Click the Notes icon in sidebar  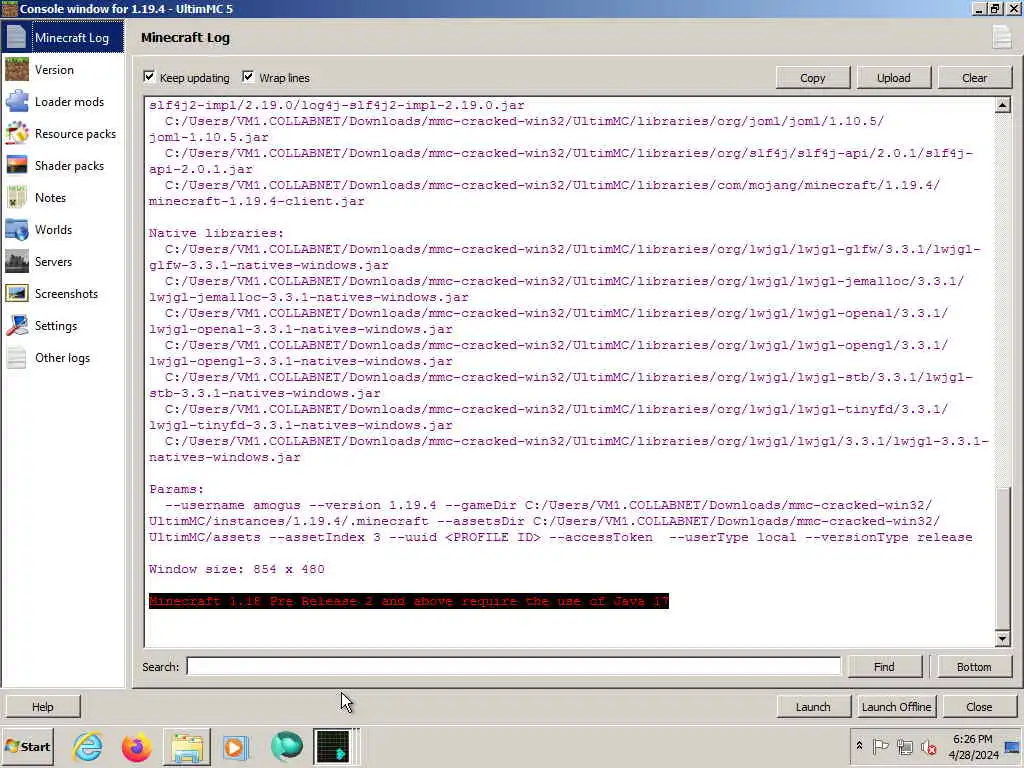click(16, 197)
